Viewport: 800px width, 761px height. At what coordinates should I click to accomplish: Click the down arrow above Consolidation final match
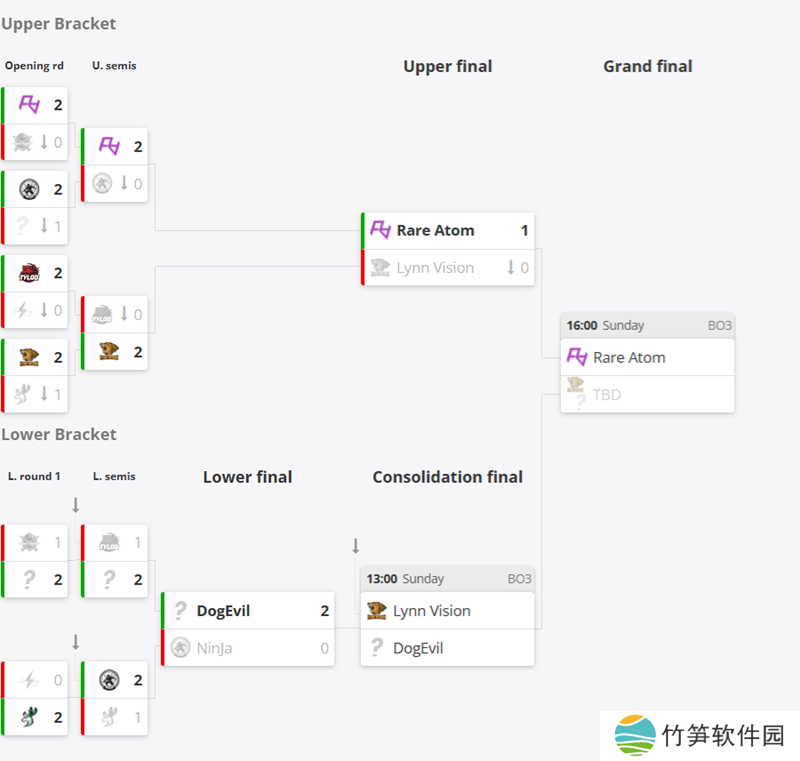click(355, 546)
